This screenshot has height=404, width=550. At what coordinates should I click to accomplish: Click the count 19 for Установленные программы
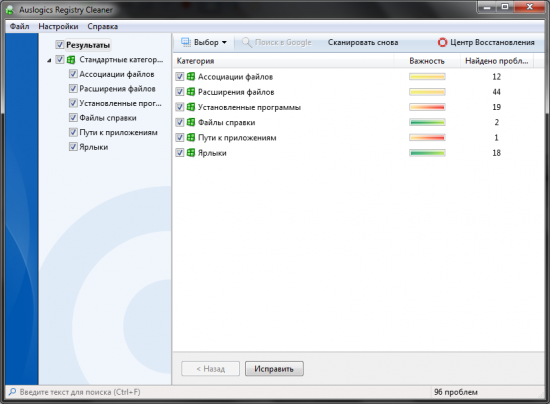click(496, 107)
